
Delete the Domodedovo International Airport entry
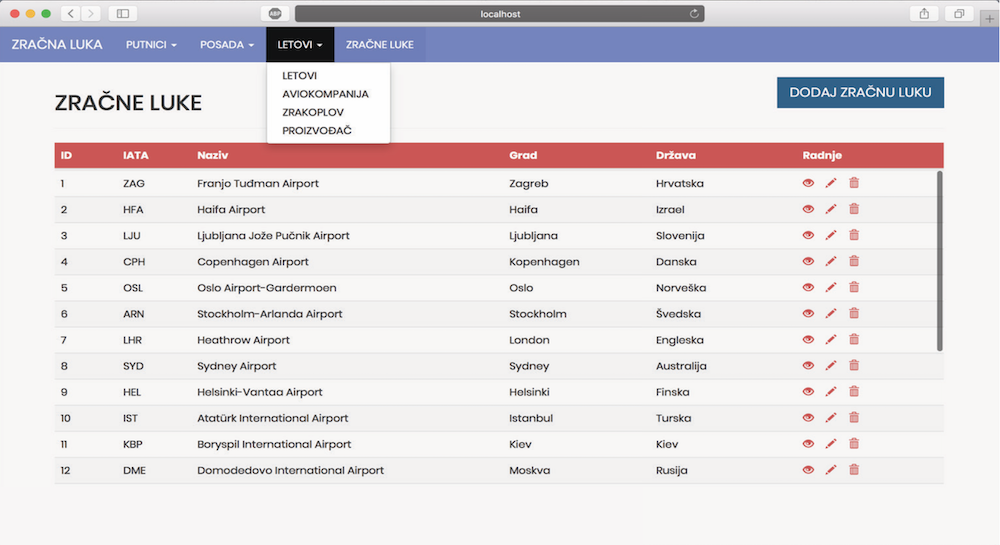854,470
